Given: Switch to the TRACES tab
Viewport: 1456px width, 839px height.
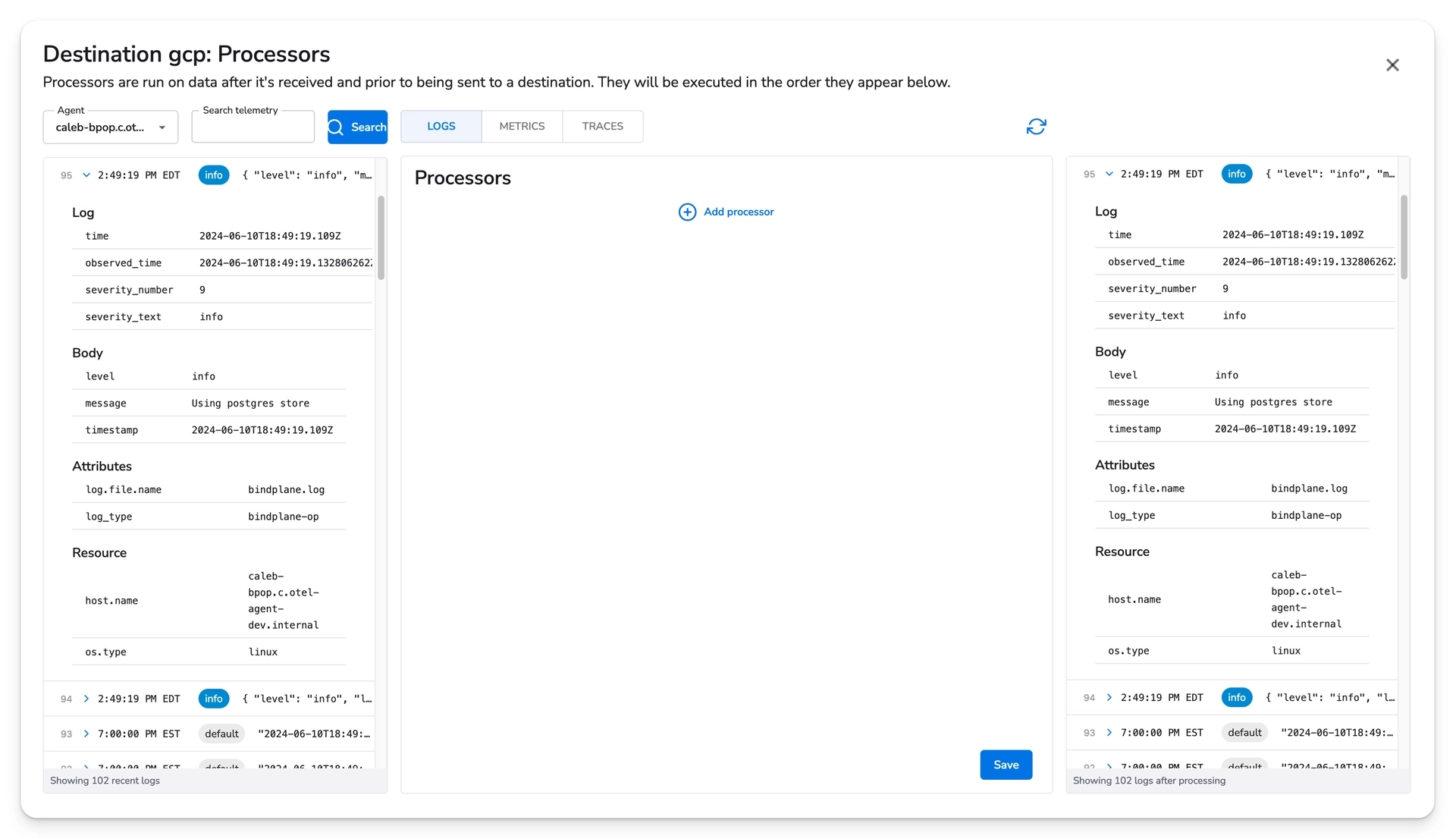Looking at the screenshot, I should coord(602,127).
